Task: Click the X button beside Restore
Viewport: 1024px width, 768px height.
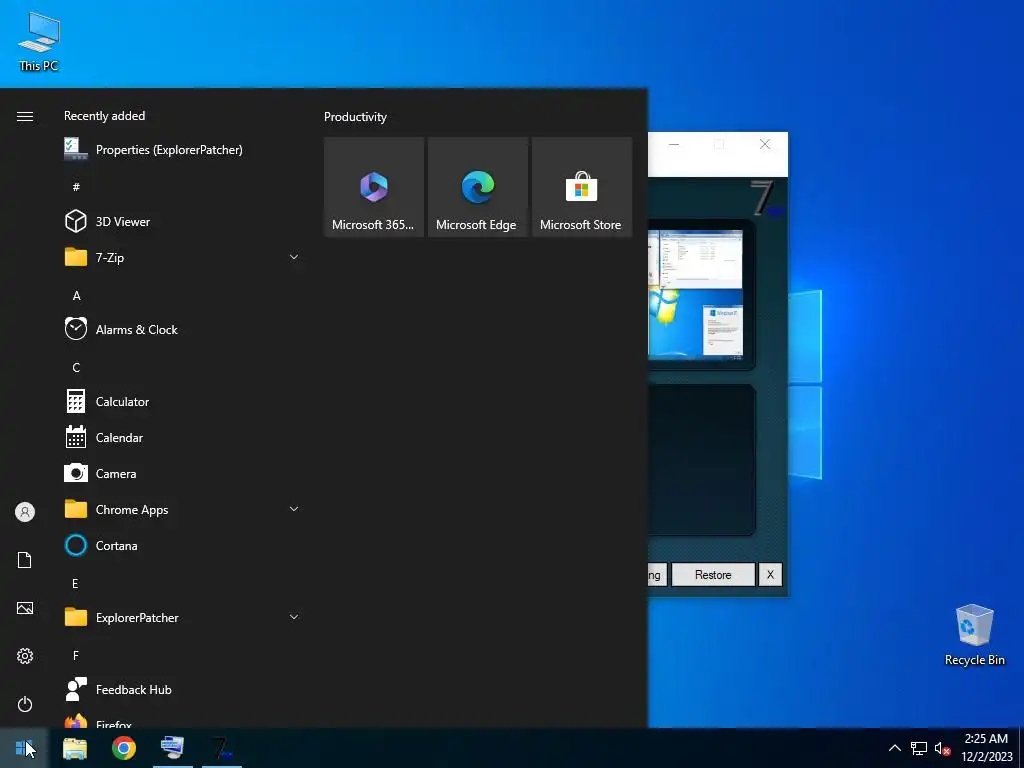Action: click(x=770, y=575)
